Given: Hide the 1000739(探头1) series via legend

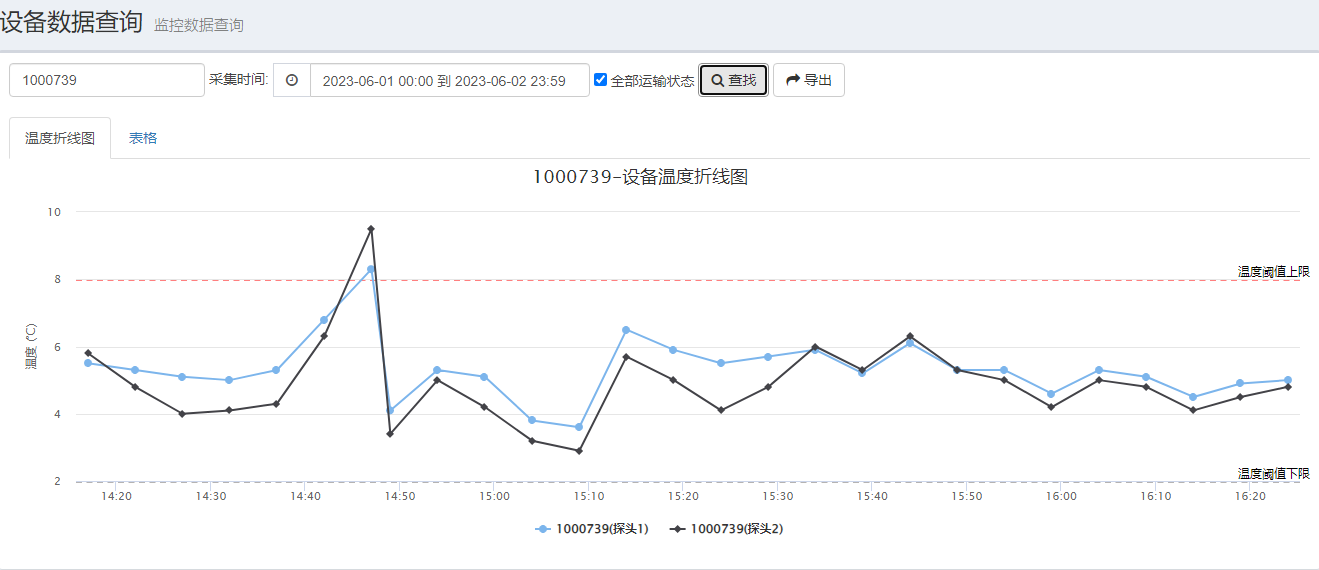Looking at the screenshot, I should tap(602, 529).
